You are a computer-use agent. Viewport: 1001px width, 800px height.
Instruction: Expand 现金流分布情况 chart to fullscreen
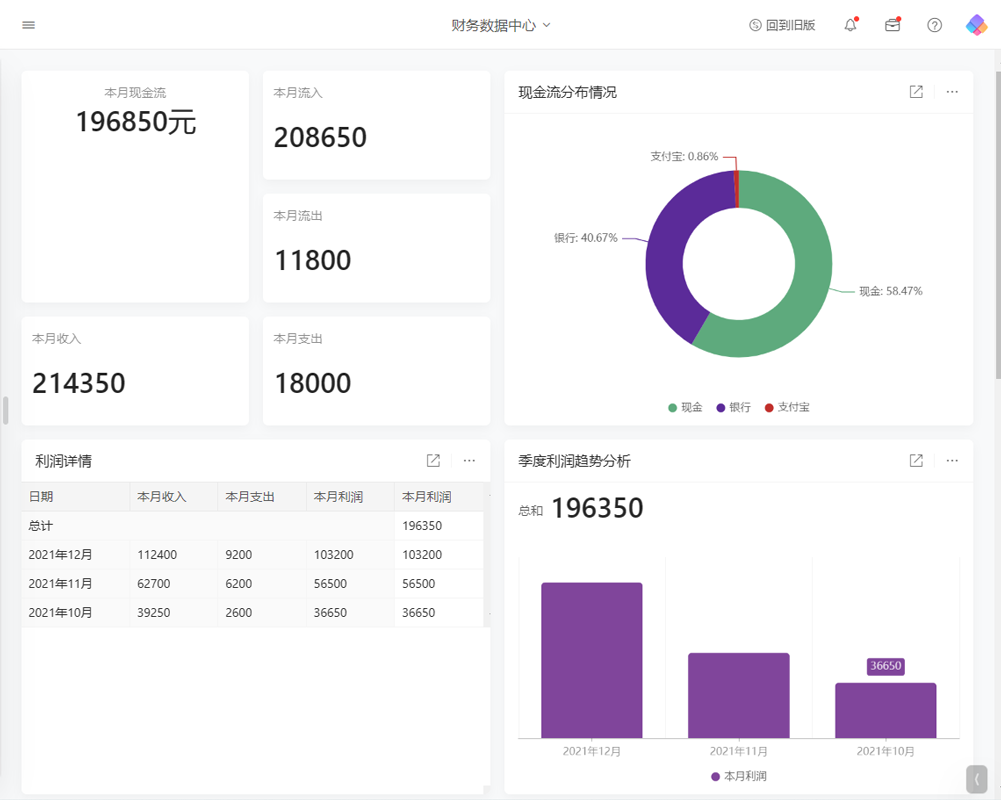(916, 91)
